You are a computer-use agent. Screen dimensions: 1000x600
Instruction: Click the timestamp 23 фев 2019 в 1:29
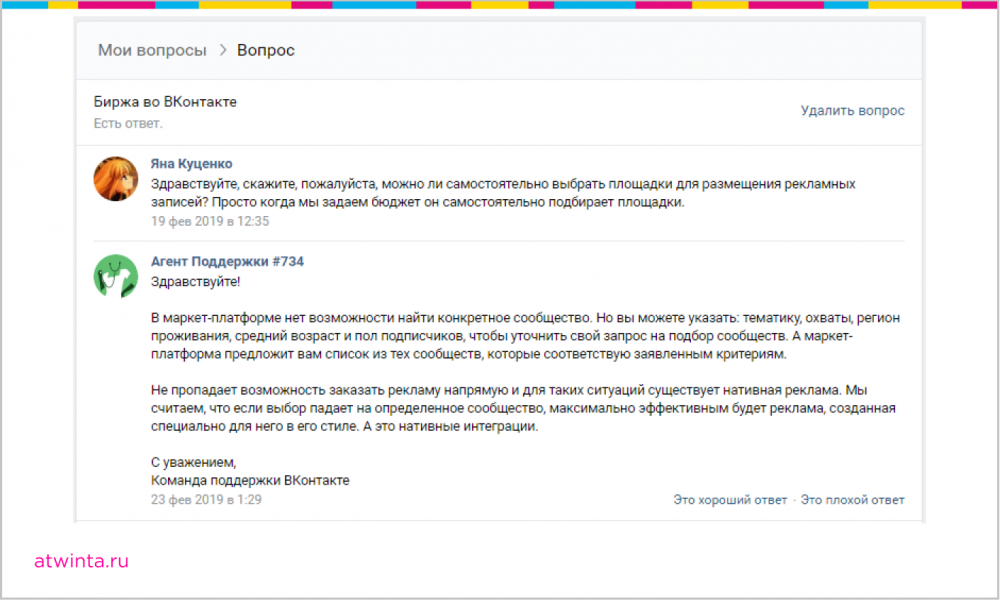(206, 500)
